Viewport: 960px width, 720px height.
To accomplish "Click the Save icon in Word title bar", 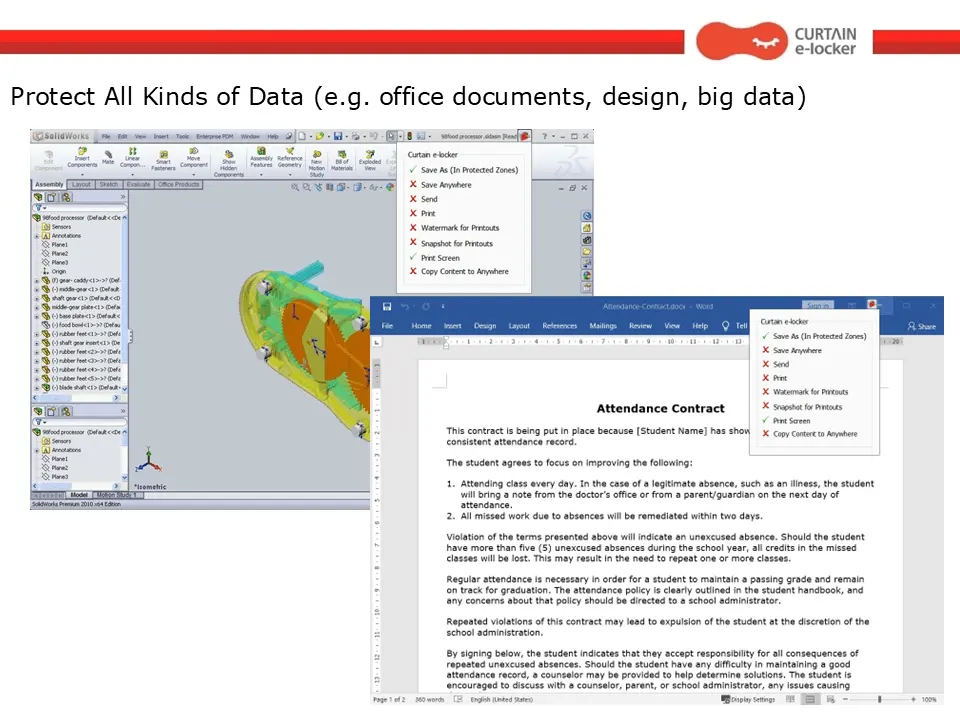I will point(387,306).
